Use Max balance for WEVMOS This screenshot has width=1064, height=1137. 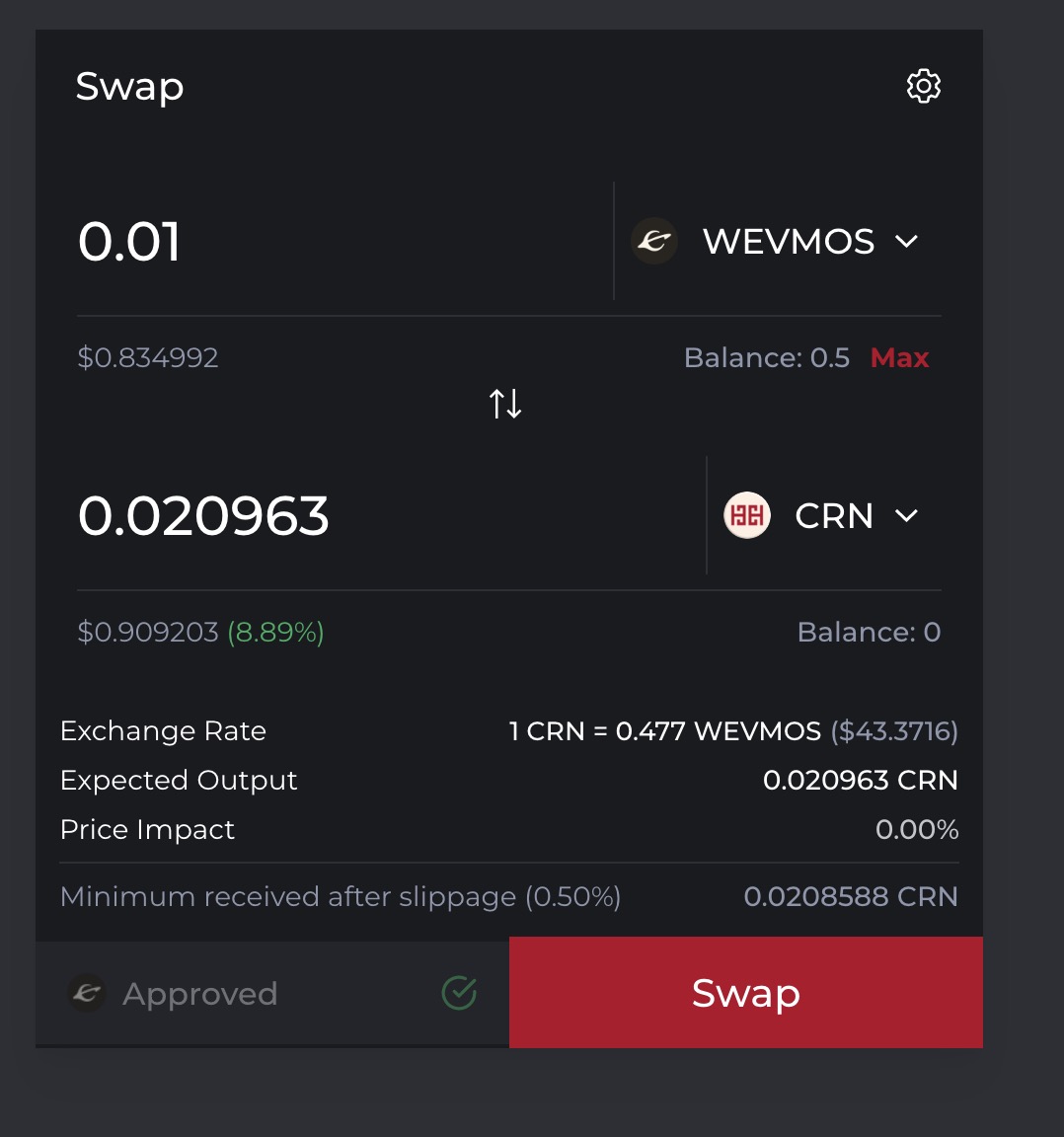point(899,357)
